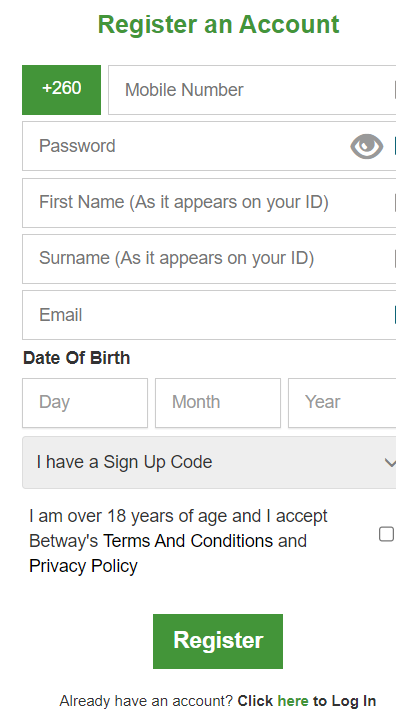This screenshot has width=396, height=725.
Task: Click the Email input field
Action: (209, 315)
